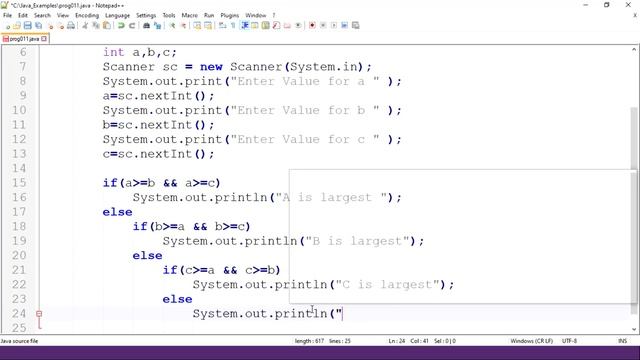Undo last edit with green arrow icon
Screen dimensions: 640x360
pos(121,26)
